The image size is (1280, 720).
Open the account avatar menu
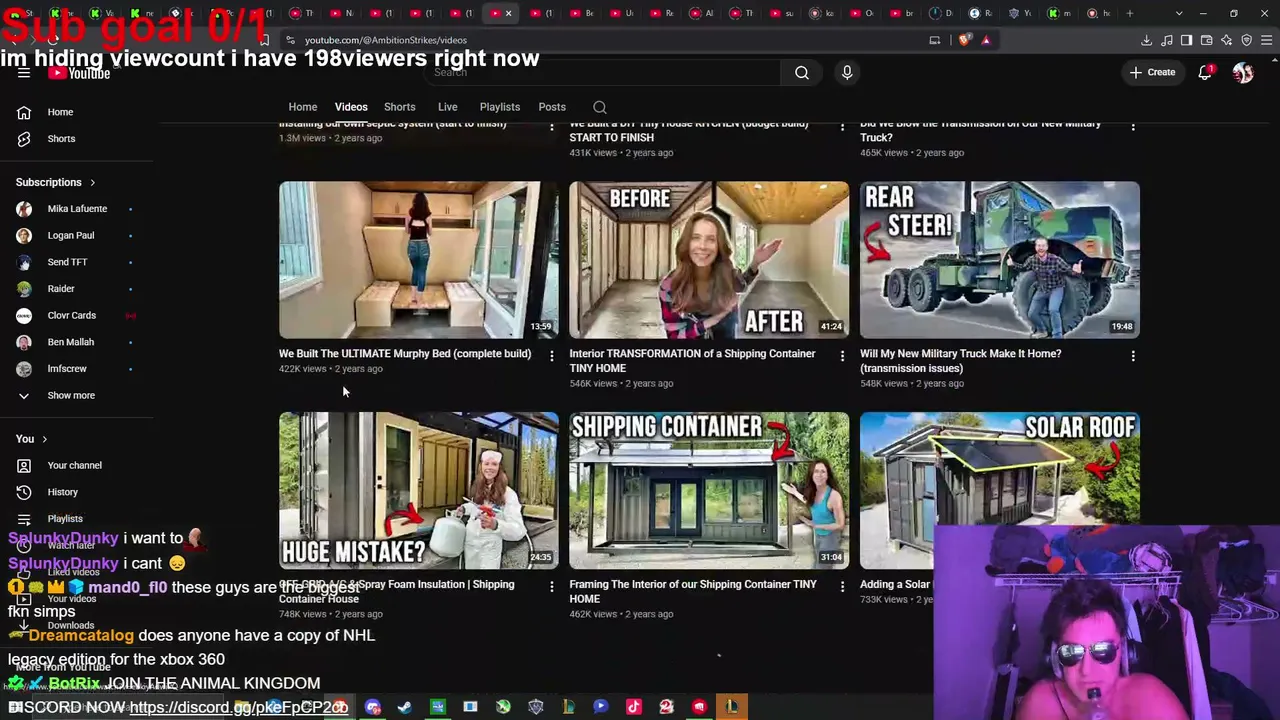[x=1243, y=72]
